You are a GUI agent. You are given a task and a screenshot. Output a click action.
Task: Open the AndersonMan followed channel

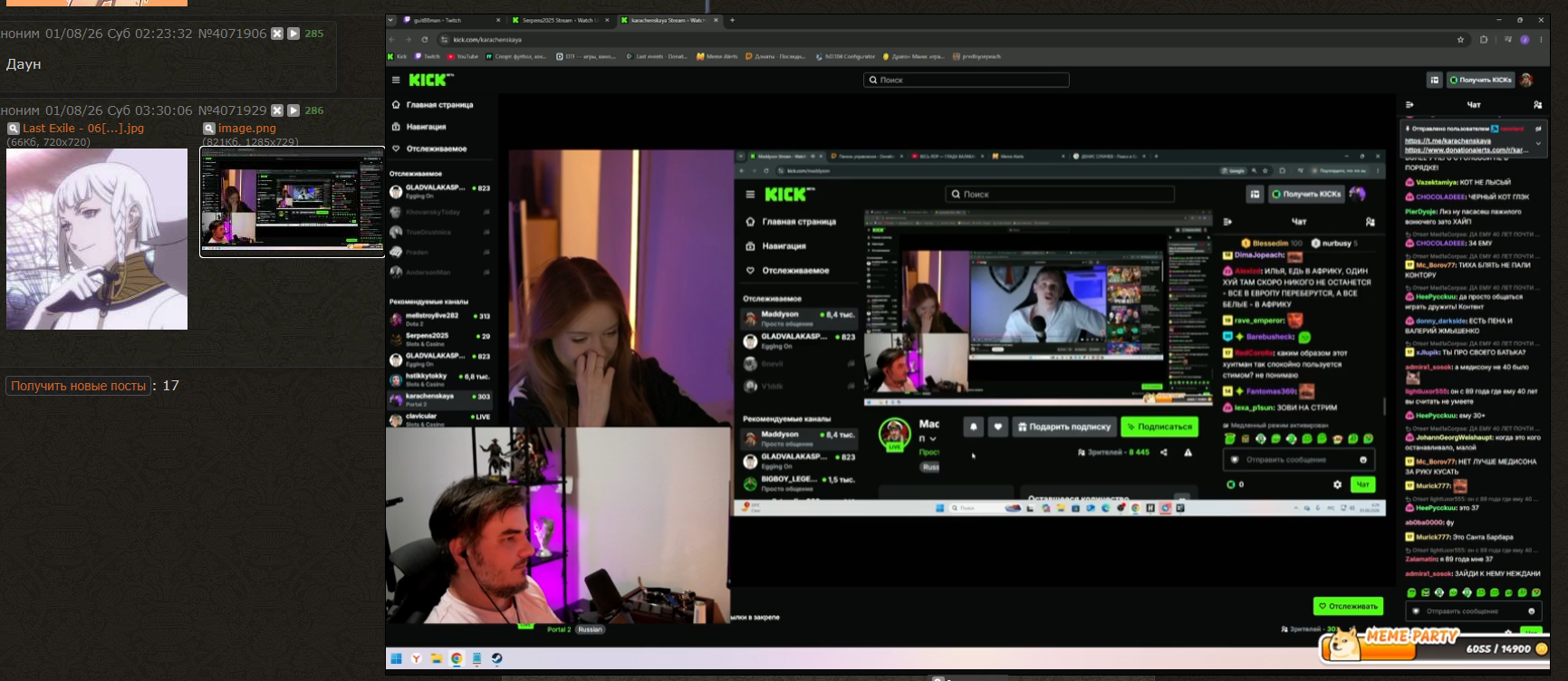(439, 272)
